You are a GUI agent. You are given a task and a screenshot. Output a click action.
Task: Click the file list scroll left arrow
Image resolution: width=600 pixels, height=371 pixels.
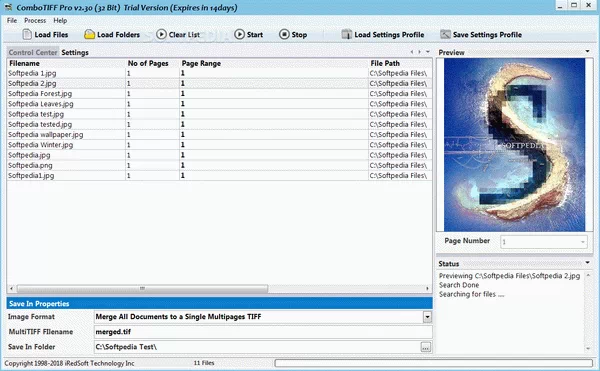[11, 288]
